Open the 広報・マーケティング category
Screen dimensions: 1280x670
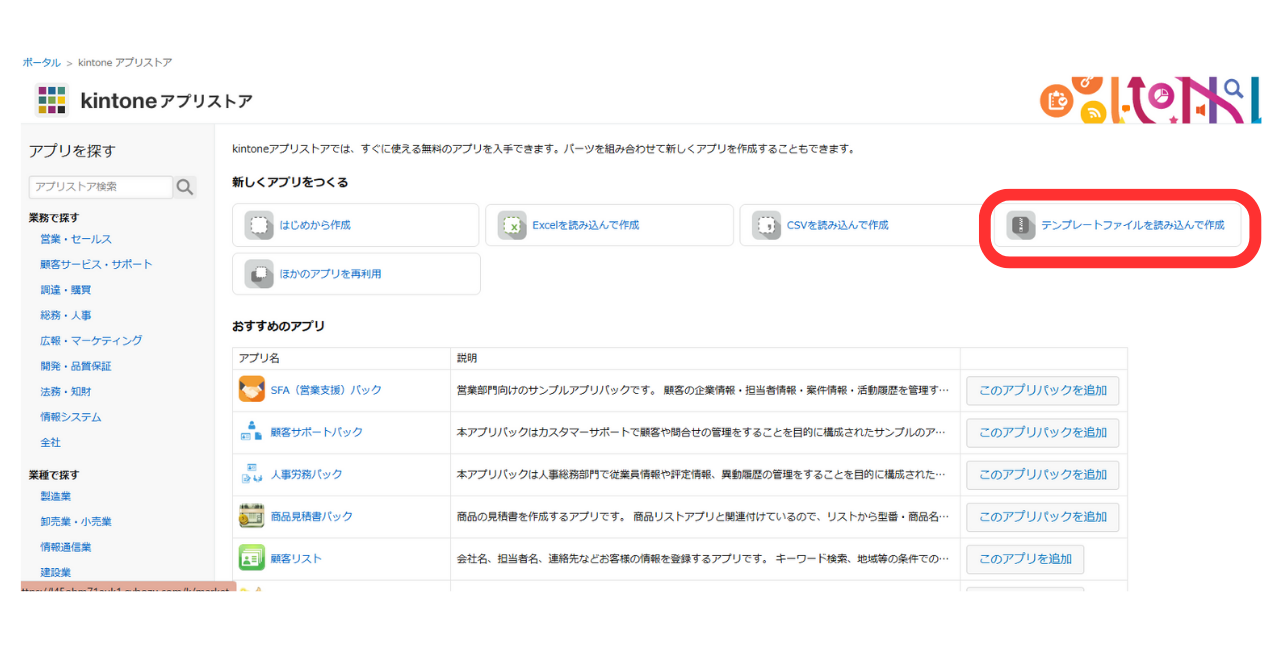coord(91,341)
